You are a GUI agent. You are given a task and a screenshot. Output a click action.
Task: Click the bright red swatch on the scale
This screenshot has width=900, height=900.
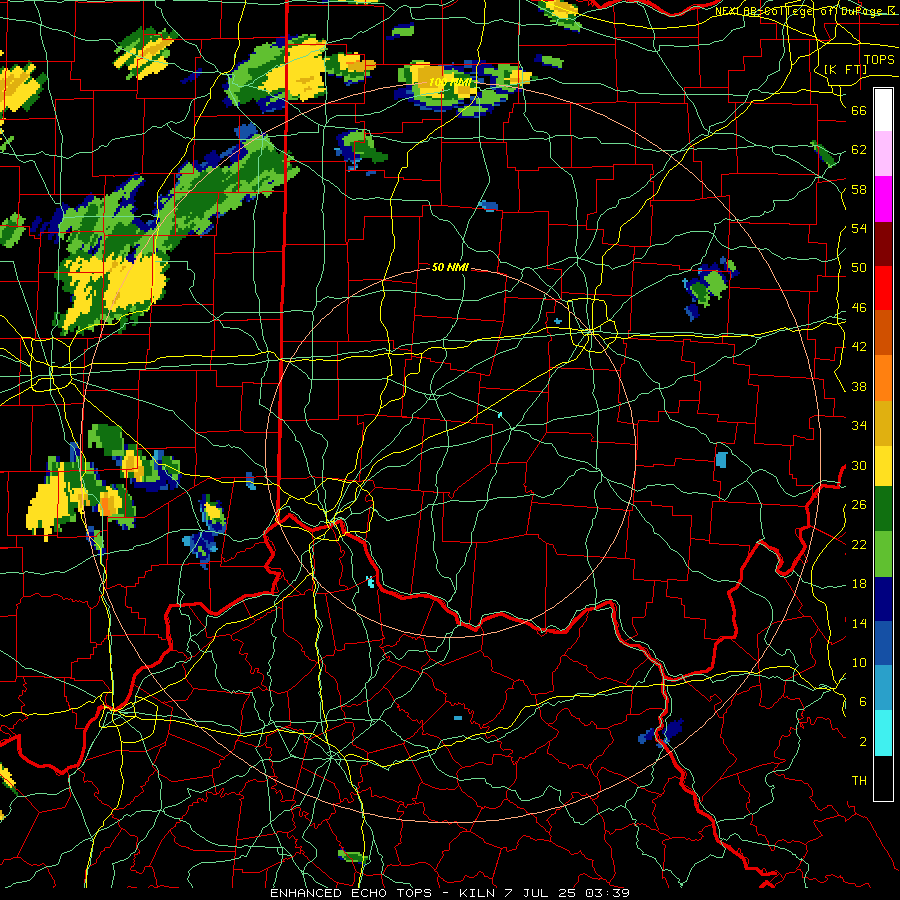tap(883, 288)
